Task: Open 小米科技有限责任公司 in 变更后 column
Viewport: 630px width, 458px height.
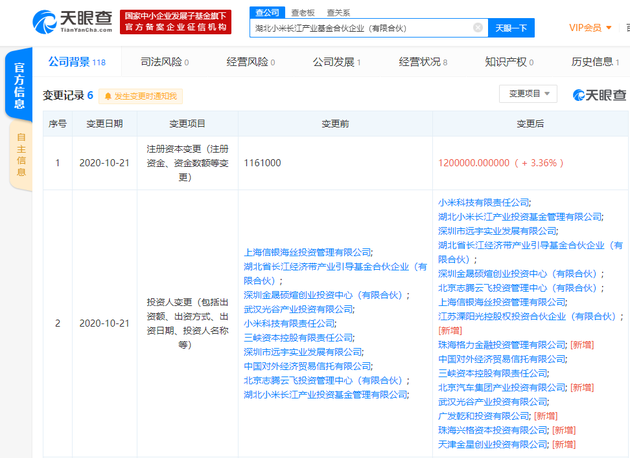Action: point(484,202)
